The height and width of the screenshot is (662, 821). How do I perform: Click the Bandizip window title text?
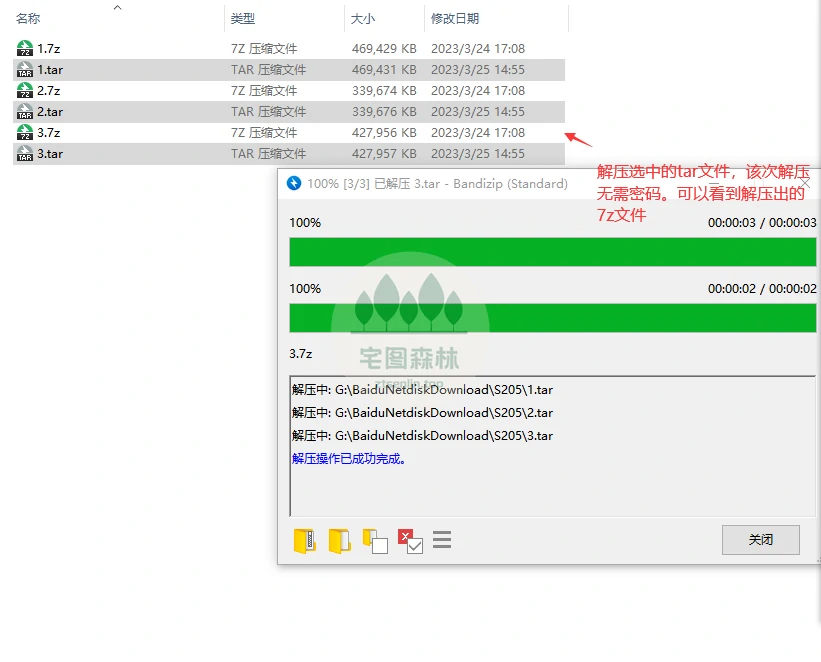(437, 184)
